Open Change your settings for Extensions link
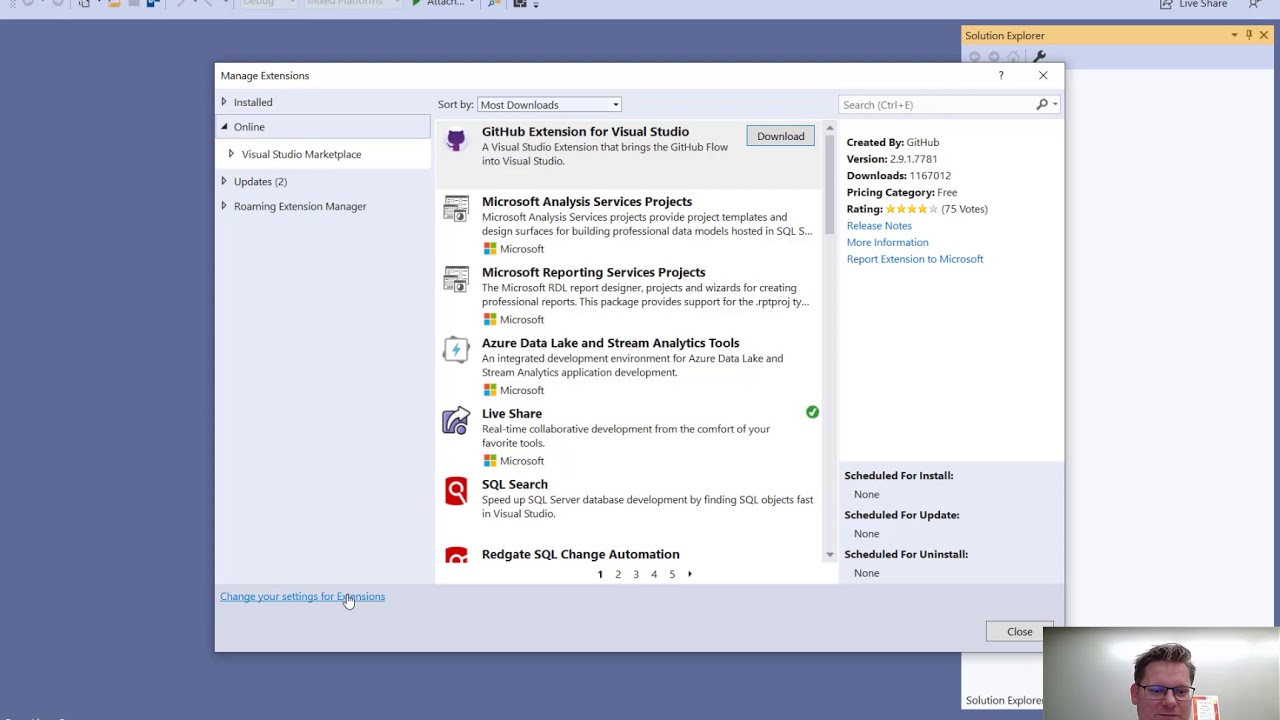The height and width of the screenshot is (720, 1280). pos(302,596)
